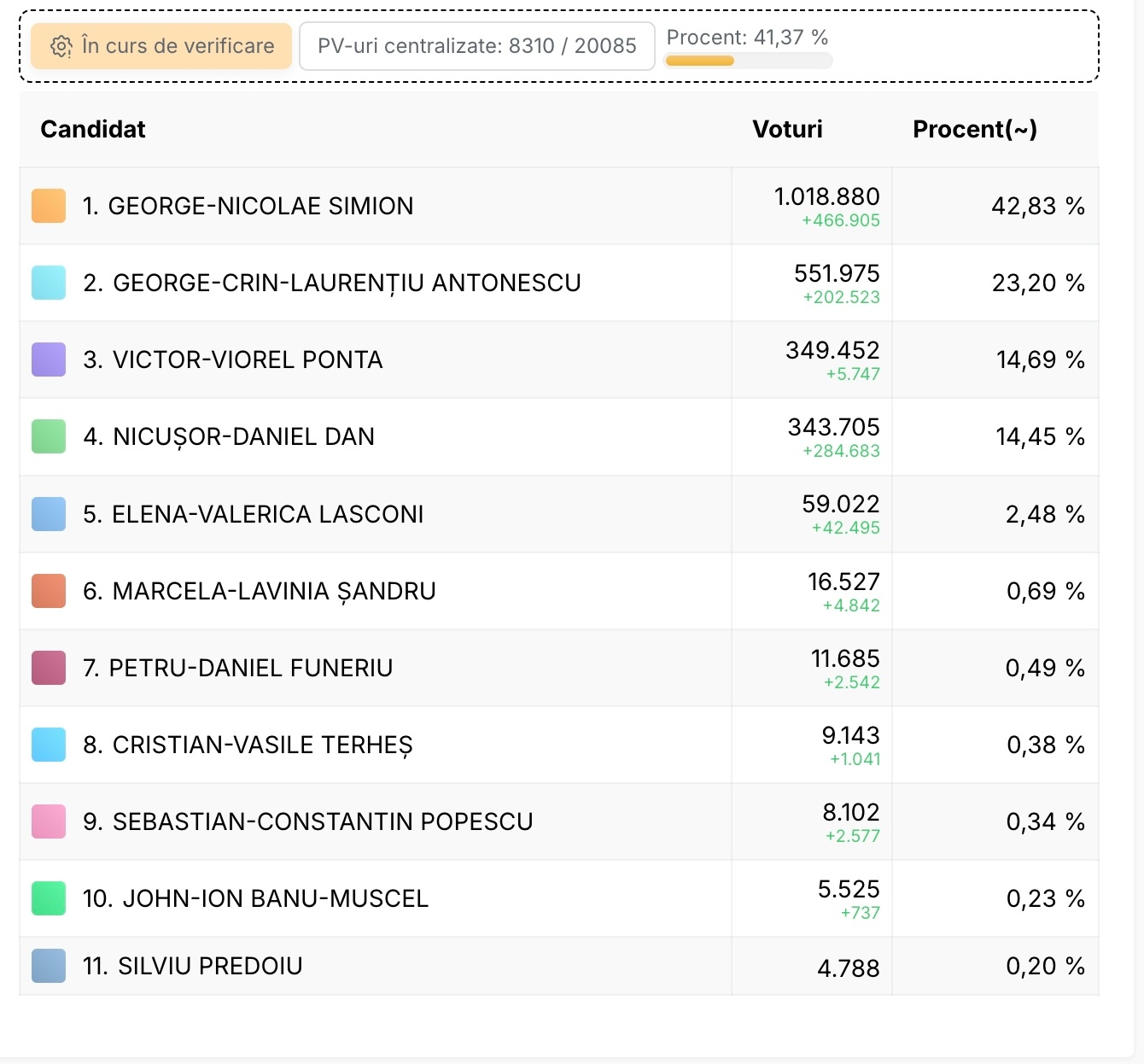Click the yellow progress bar under Procent
Viewport: 1144px width, 1064px height.
[x=747, y=61]
